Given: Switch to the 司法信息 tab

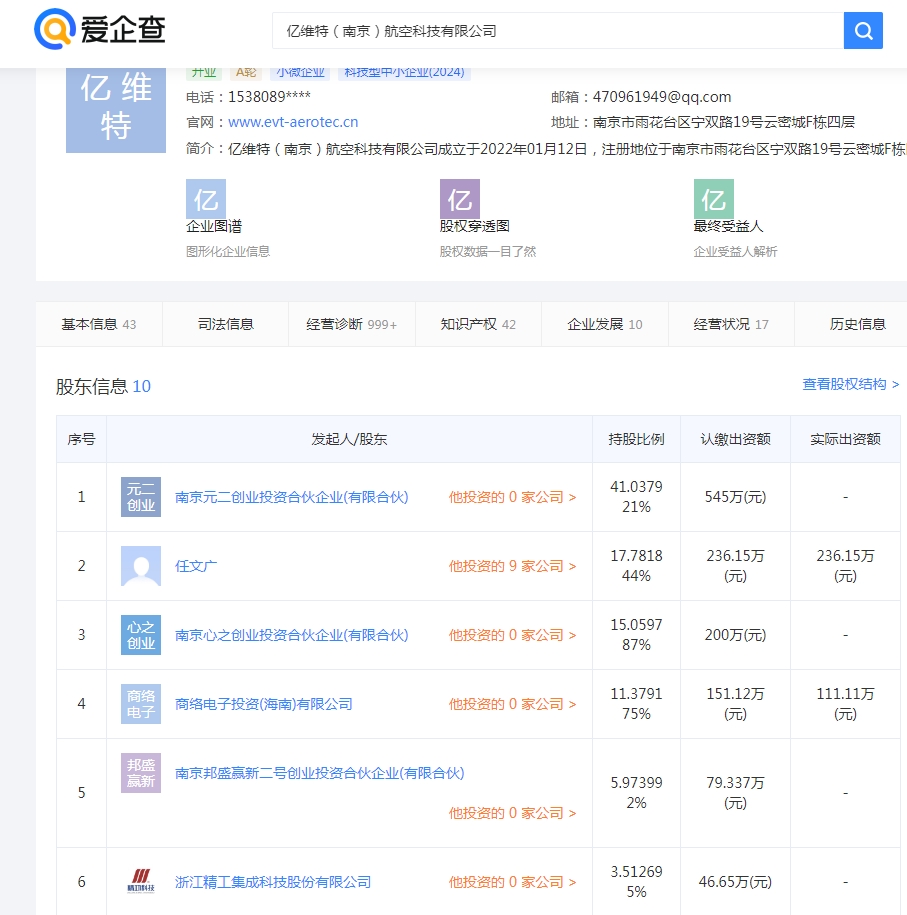Looking at the screenshot, I should 225,324.
